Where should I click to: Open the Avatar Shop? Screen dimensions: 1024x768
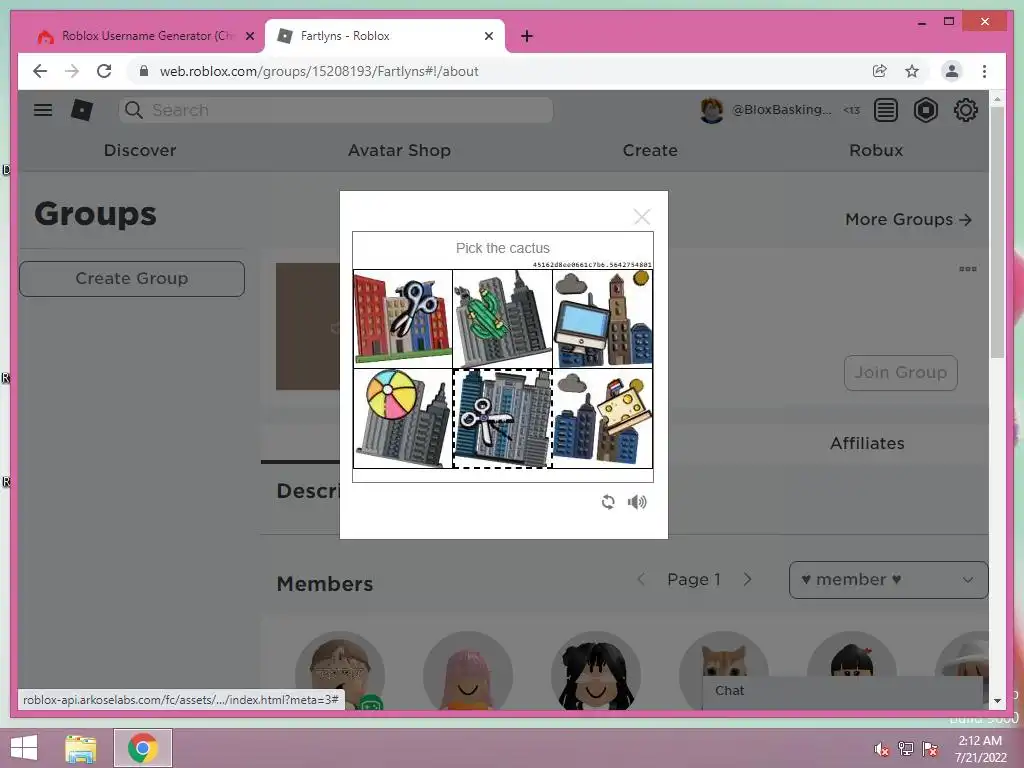click(x=399, y=150)
